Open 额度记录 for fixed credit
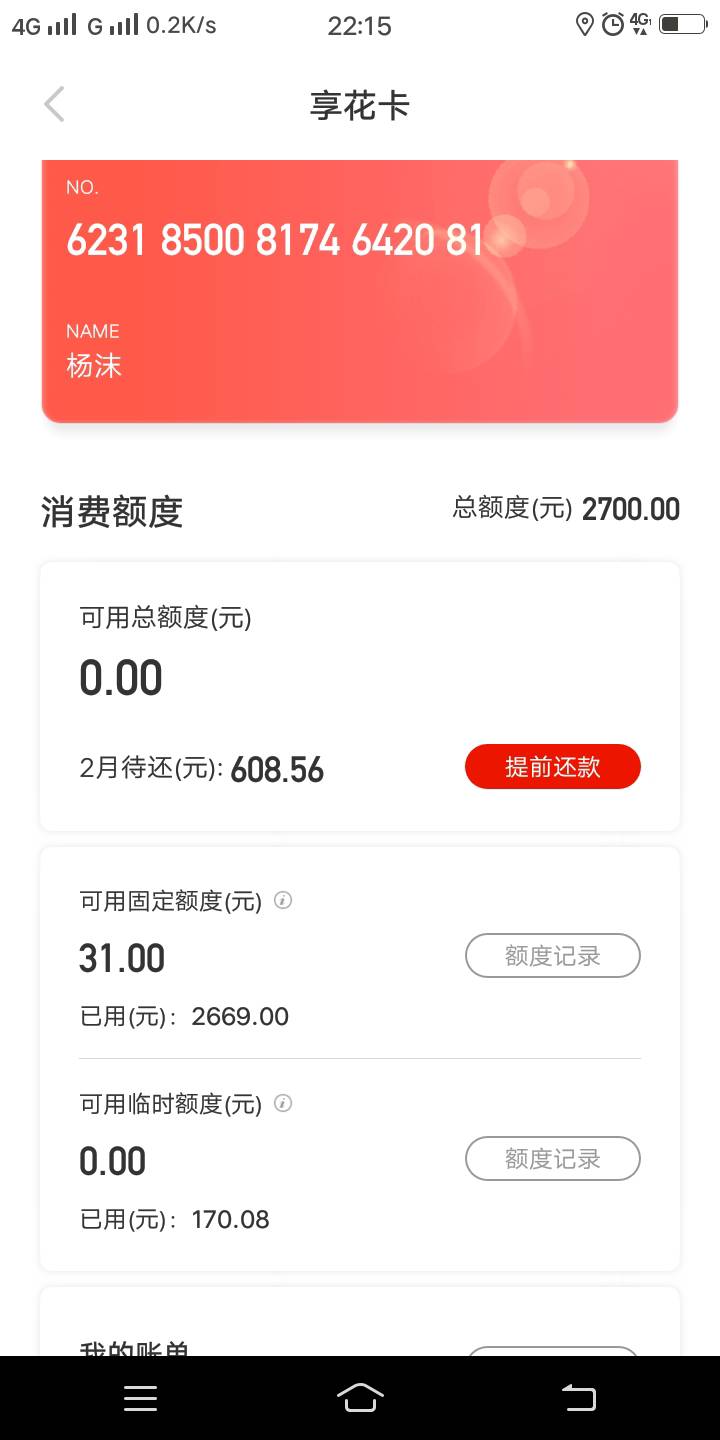720x1440 pixels. [x=552, y=956]
